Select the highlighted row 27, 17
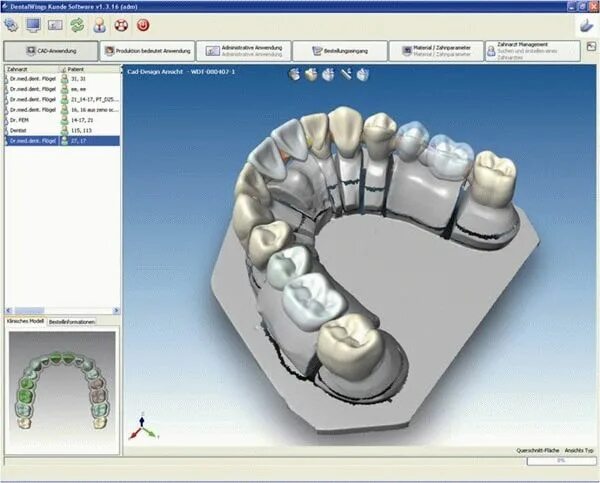This screenshot has width=600, height=483. click(x=62, y=141)
